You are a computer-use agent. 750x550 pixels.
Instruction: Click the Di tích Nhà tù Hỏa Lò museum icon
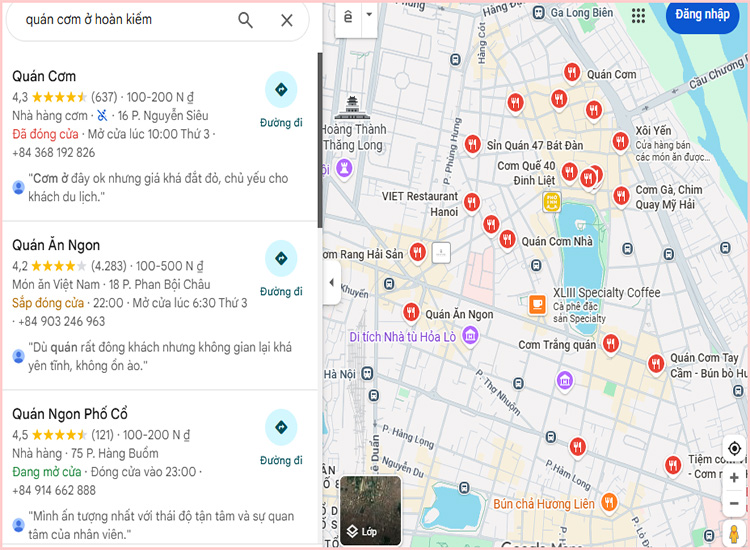coord(470,336)
